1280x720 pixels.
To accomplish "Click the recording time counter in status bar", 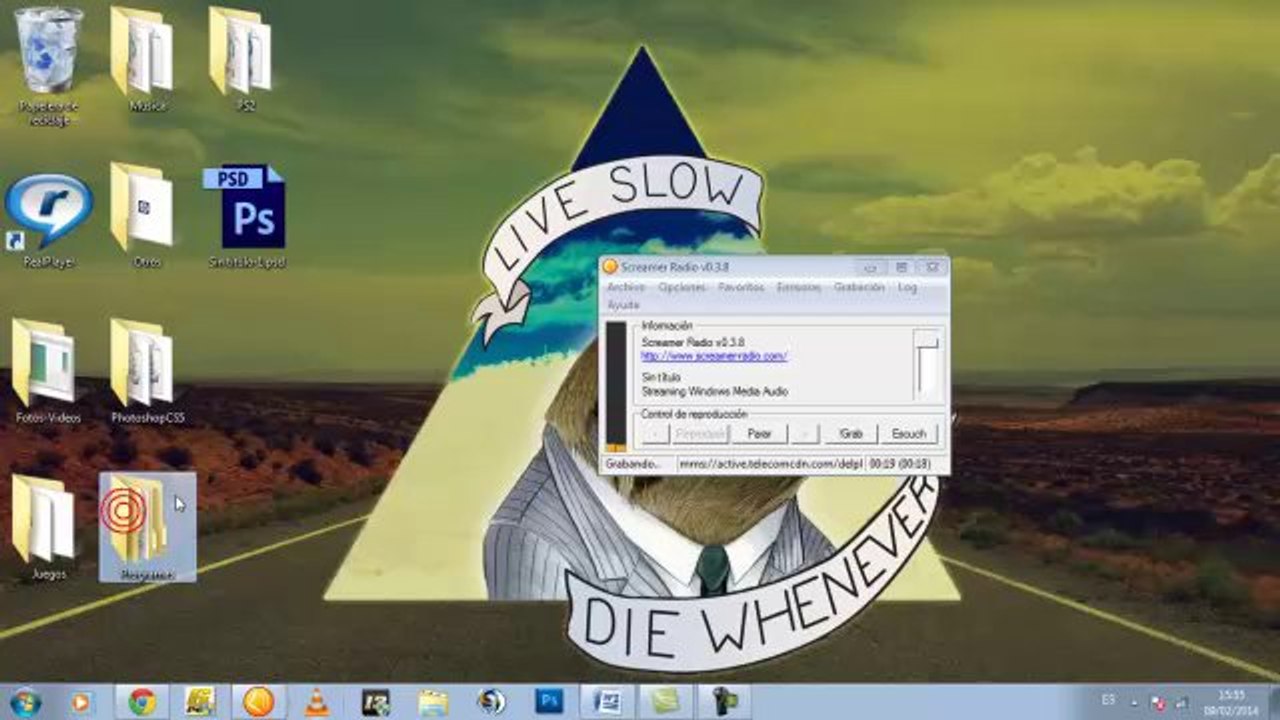I will click(x=900, y=464).
